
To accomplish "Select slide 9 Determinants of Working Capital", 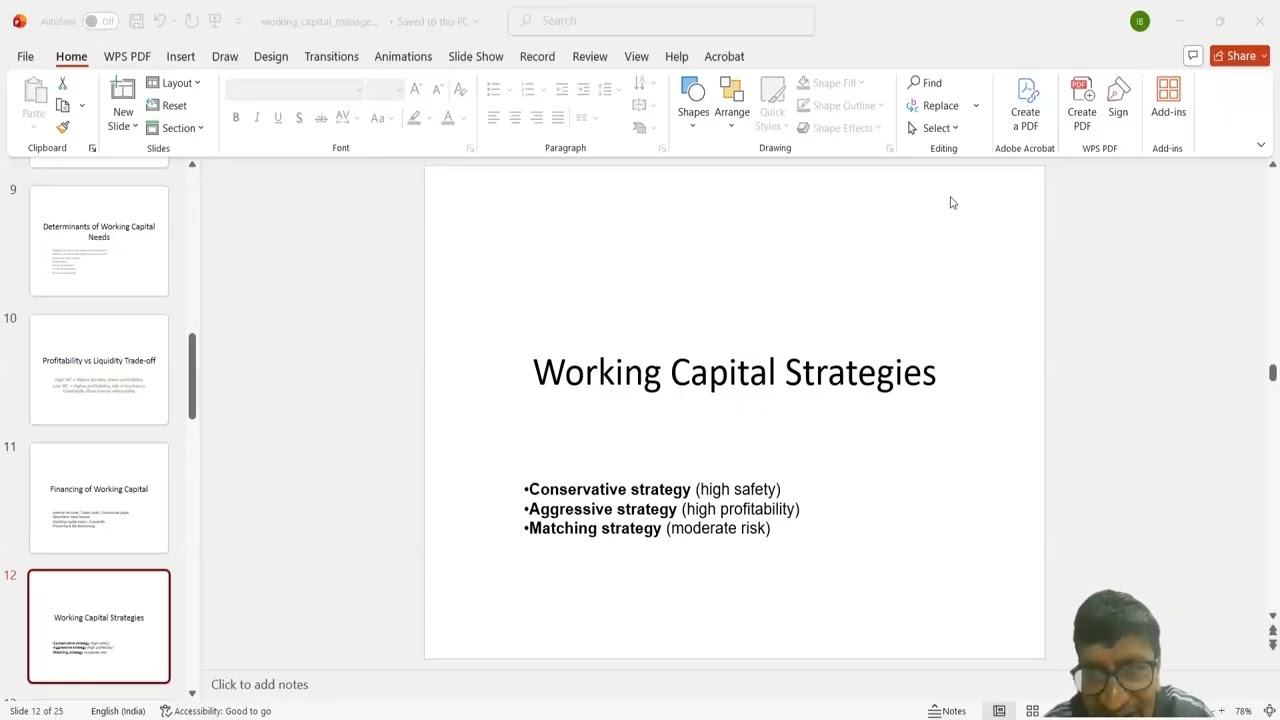I will pos(99,241).
